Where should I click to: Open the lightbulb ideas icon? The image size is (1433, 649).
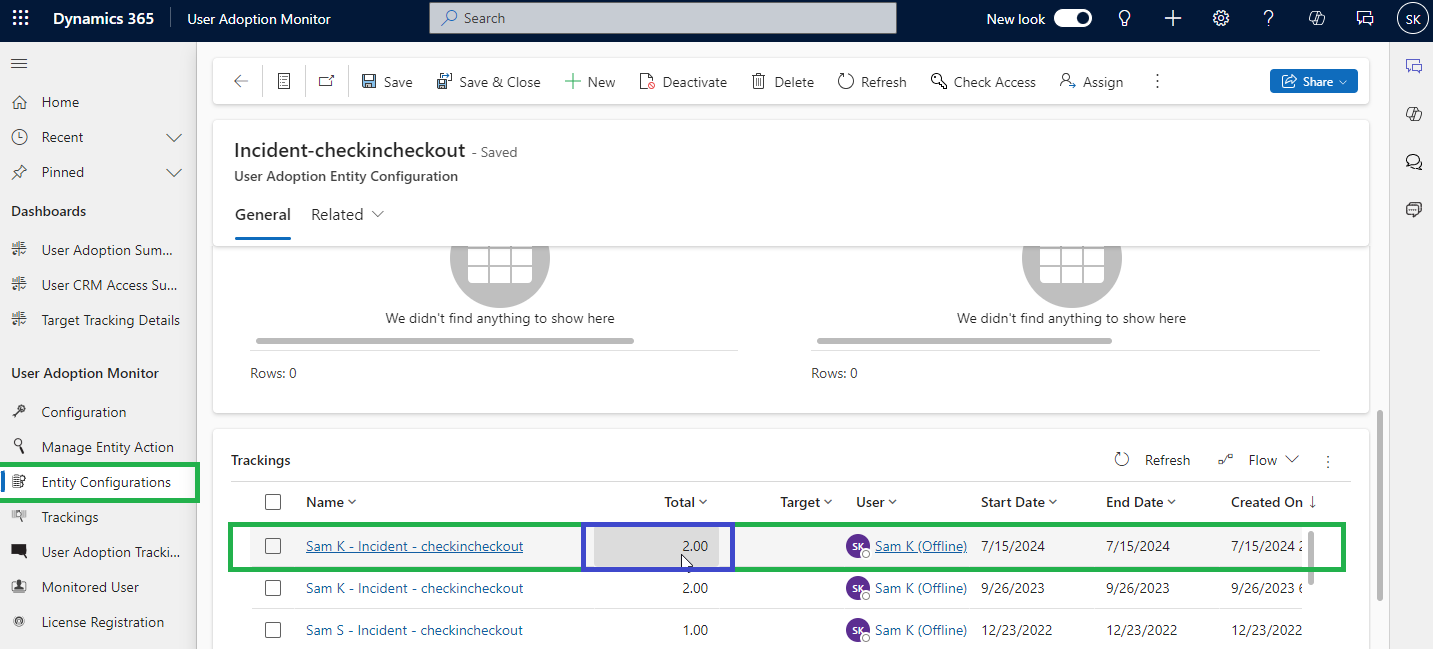click(1124, 19)
